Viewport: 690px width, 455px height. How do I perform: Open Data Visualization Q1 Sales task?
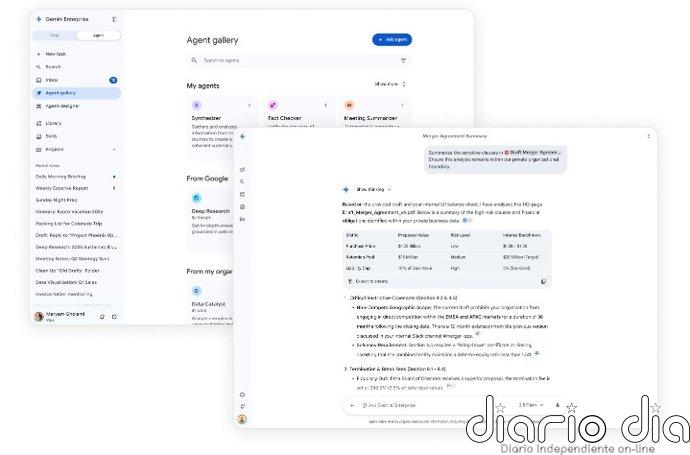[66, 282]
